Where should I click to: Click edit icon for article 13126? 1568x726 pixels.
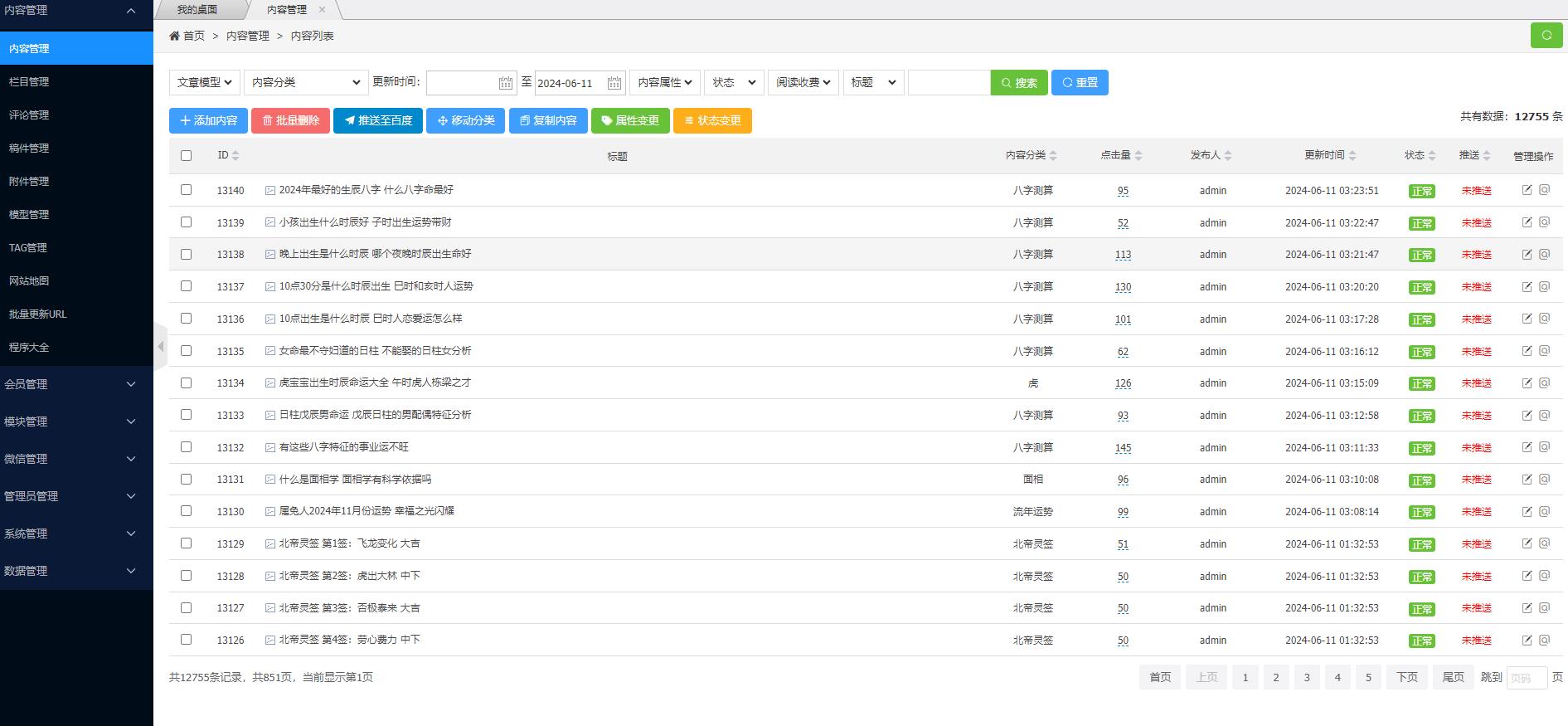[x=1527, y=640]
